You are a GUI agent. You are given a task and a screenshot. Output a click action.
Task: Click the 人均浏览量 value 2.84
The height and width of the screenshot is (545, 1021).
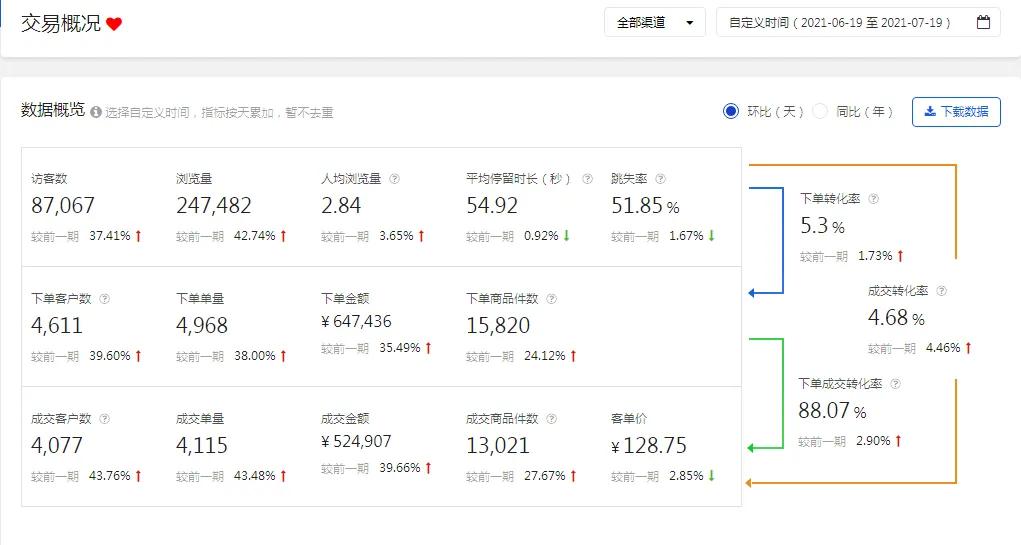pos(341,206)
